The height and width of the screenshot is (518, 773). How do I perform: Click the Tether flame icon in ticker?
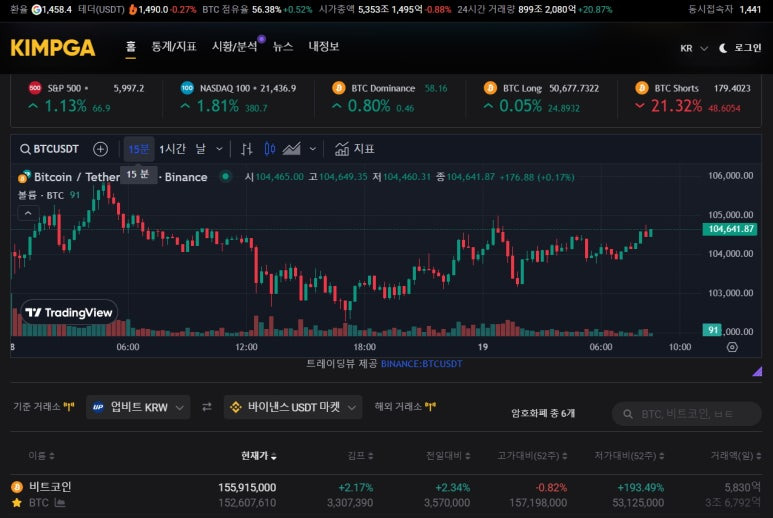pos(133,9)
